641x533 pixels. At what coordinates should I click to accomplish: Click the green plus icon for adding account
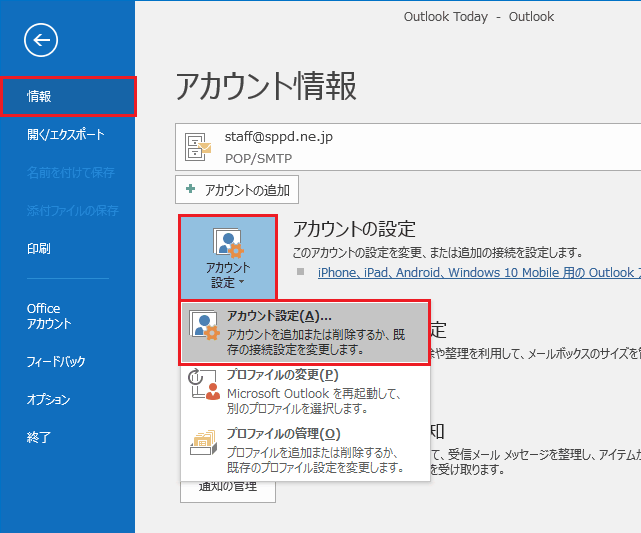pyautogui.click(x=191, y=189)
